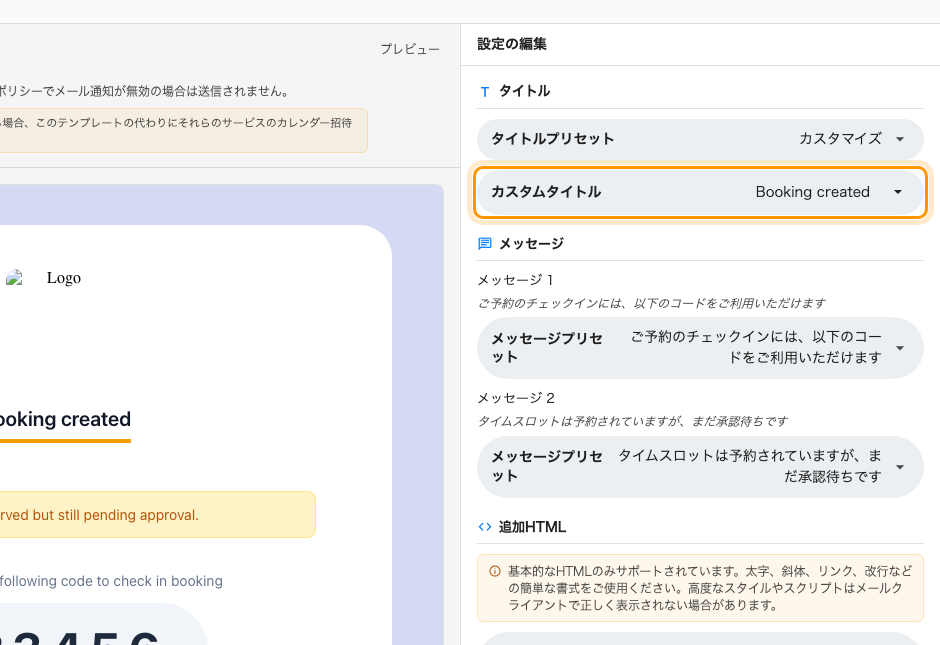Open the カスタムタイトル dropdown
Screen dimensions: 940x645
(700, 192)
